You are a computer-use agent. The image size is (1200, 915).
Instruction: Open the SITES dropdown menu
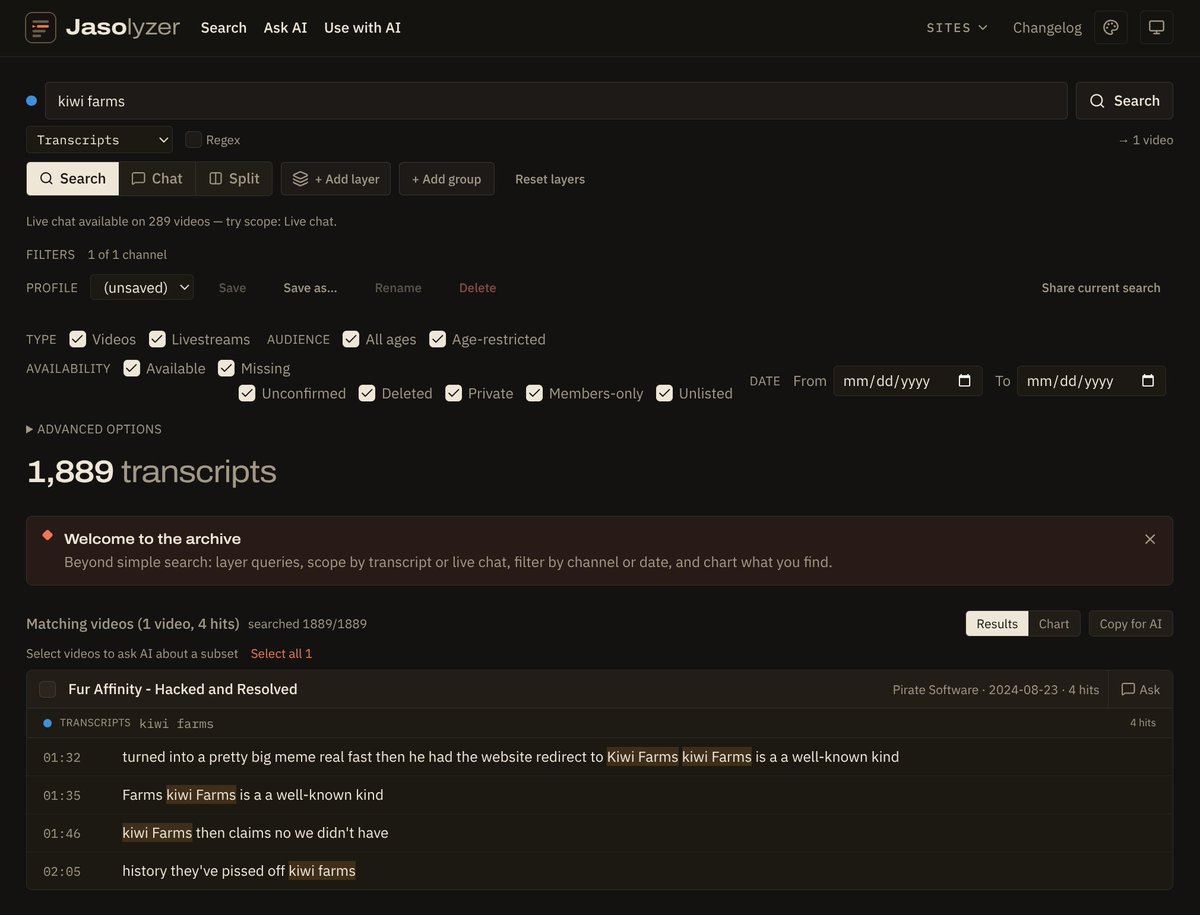[x=957, y=28]
